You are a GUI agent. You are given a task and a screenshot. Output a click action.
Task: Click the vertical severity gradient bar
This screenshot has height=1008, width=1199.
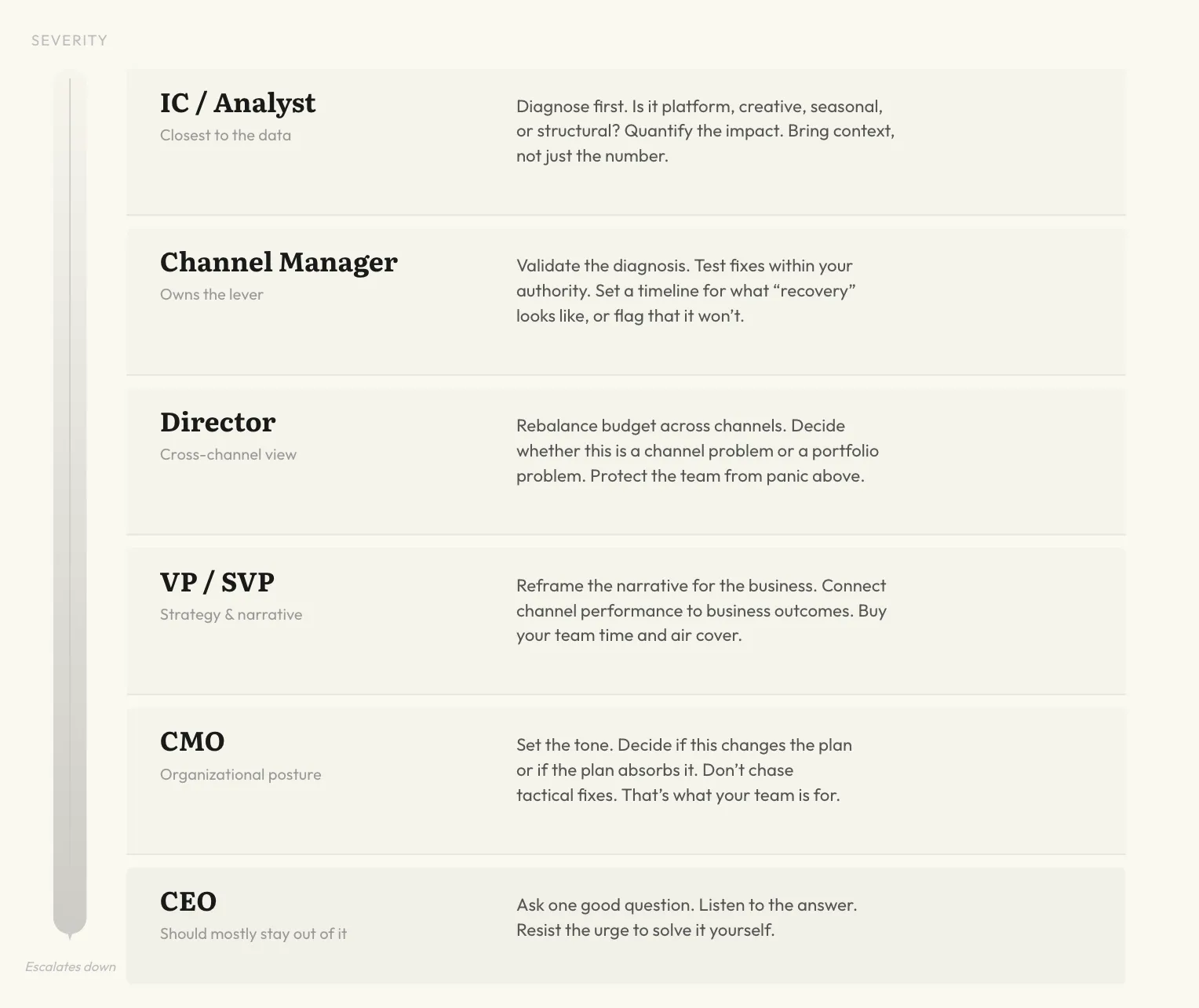pos(70,502)
